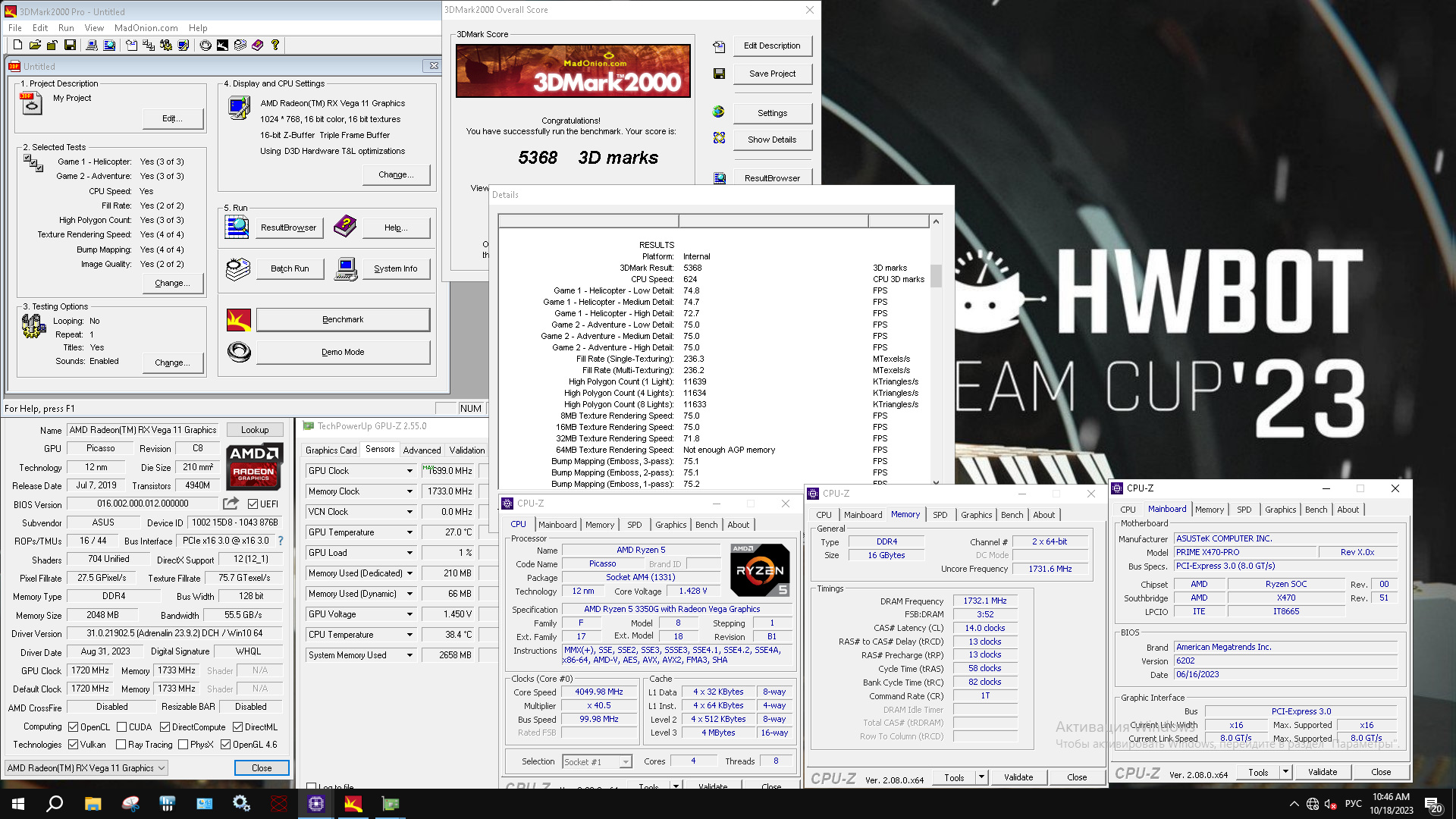Viewport: 1456px width, 819px height.
Task: Click the New project toolbar icon
Action: click(x=17, y=45)
